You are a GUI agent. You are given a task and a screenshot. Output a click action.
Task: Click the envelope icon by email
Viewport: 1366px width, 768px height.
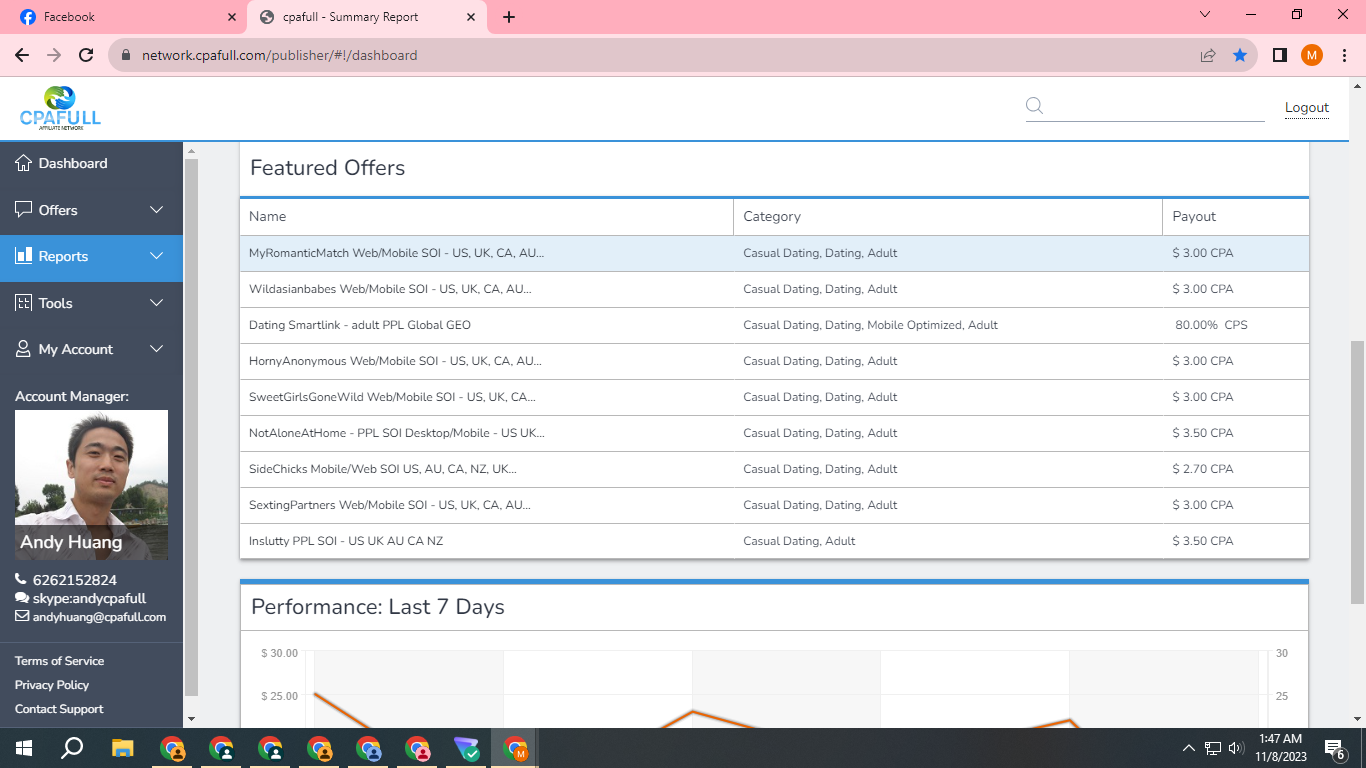(x=22, y=617)
